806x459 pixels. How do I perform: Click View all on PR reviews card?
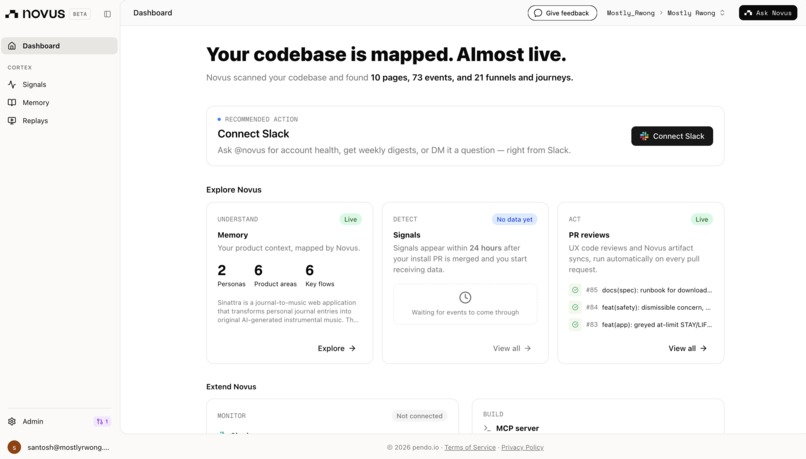688,348
